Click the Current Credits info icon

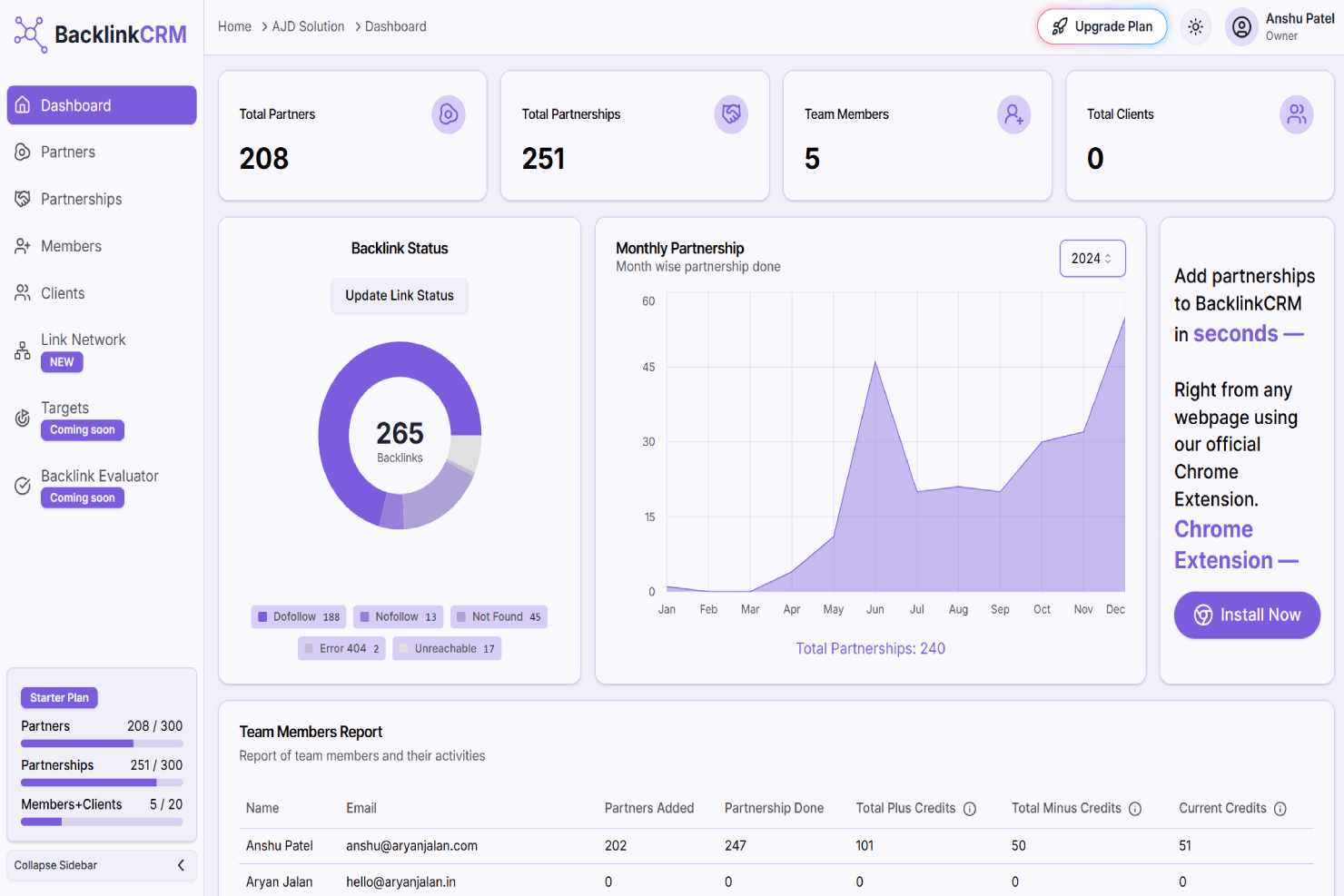[1280, 809]
